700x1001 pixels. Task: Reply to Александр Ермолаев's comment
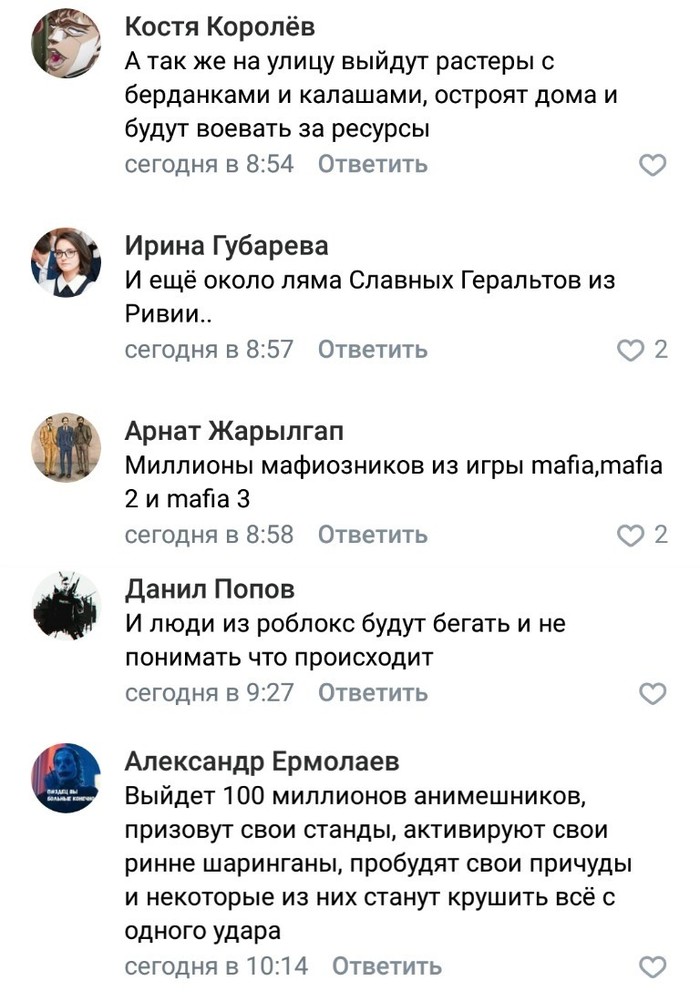[x=387, y=967]
